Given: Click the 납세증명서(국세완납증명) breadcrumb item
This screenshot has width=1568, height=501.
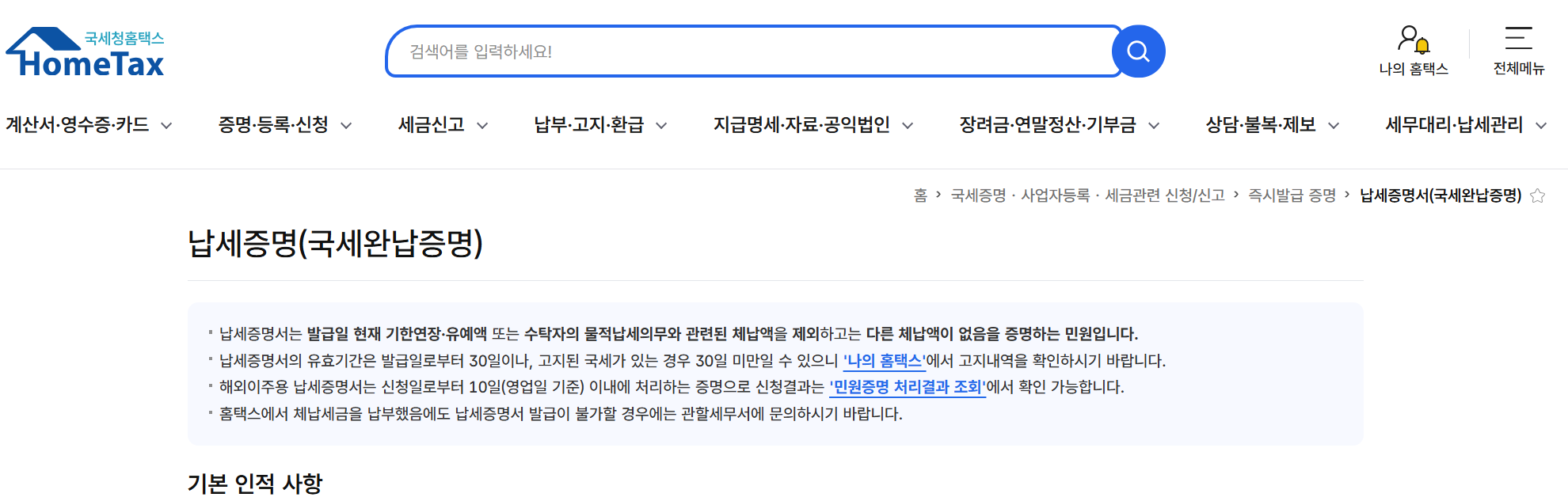Looking at the screenshot, I should tap(1440, 194).
